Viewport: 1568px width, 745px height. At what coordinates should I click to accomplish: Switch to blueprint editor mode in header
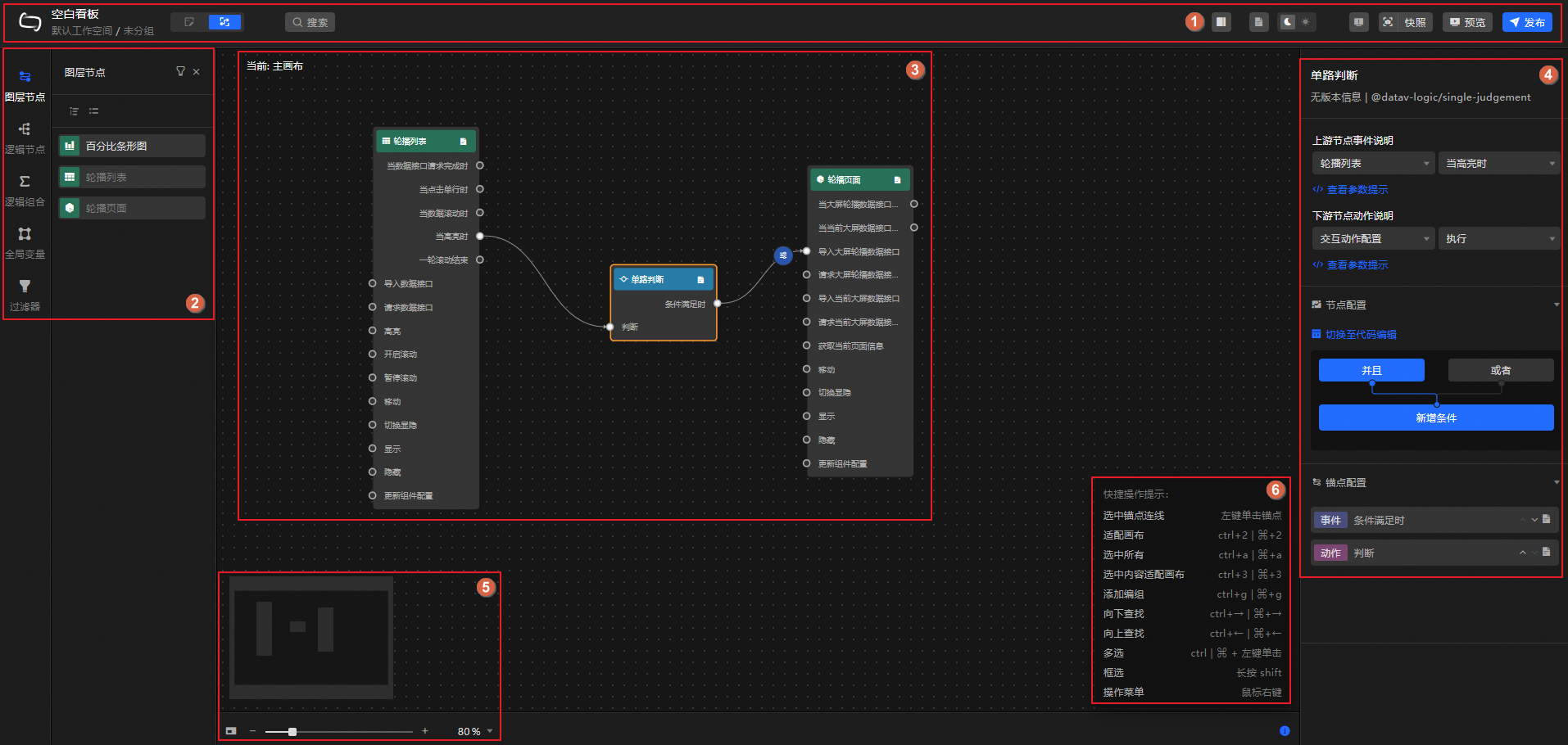[x=224, y=22]
